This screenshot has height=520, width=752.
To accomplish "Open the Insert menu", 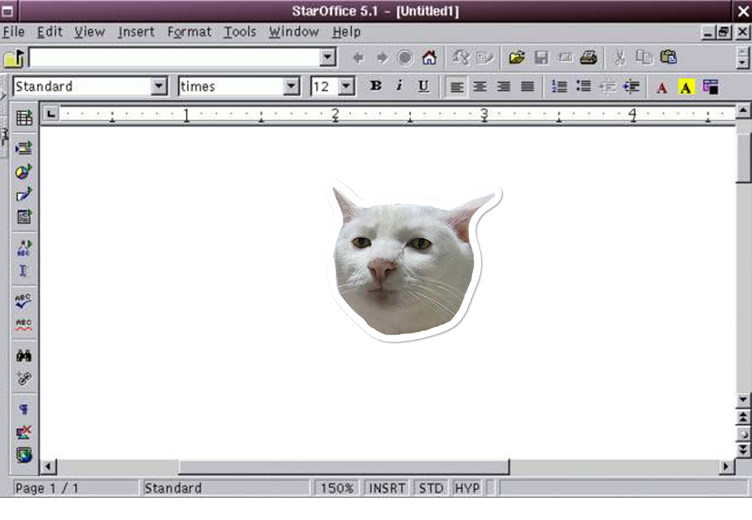I will tap(136, 32).
